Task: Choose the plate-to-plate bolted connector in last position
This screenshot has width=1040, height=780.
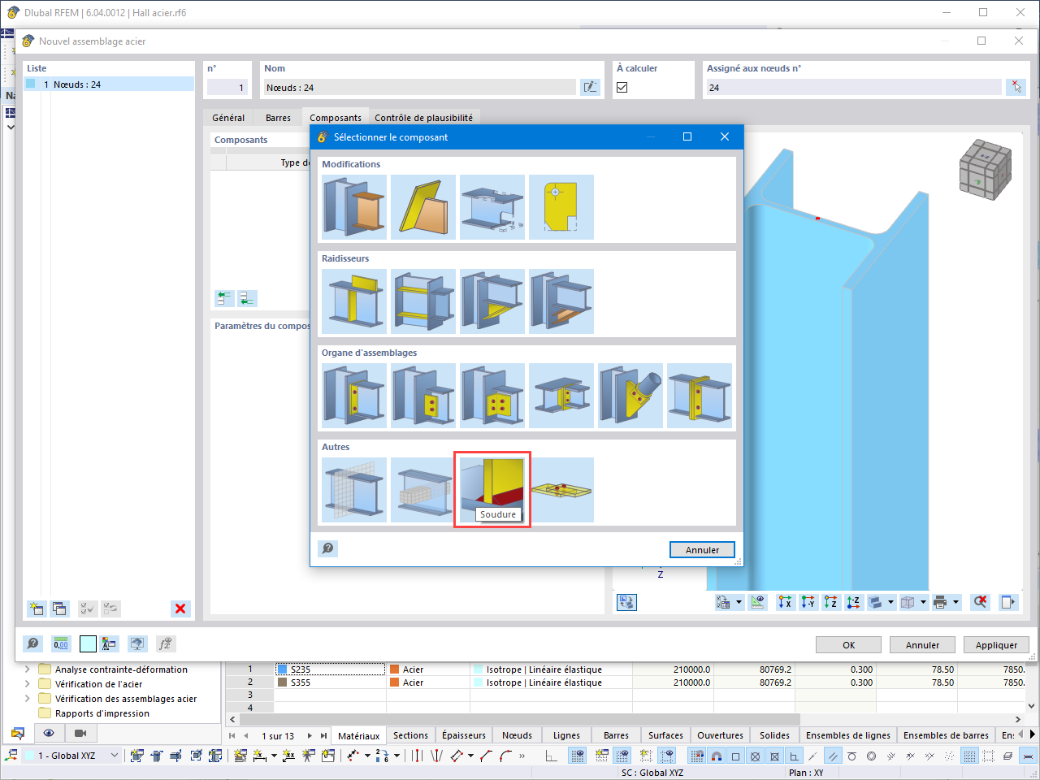Action: coord(699,395)
